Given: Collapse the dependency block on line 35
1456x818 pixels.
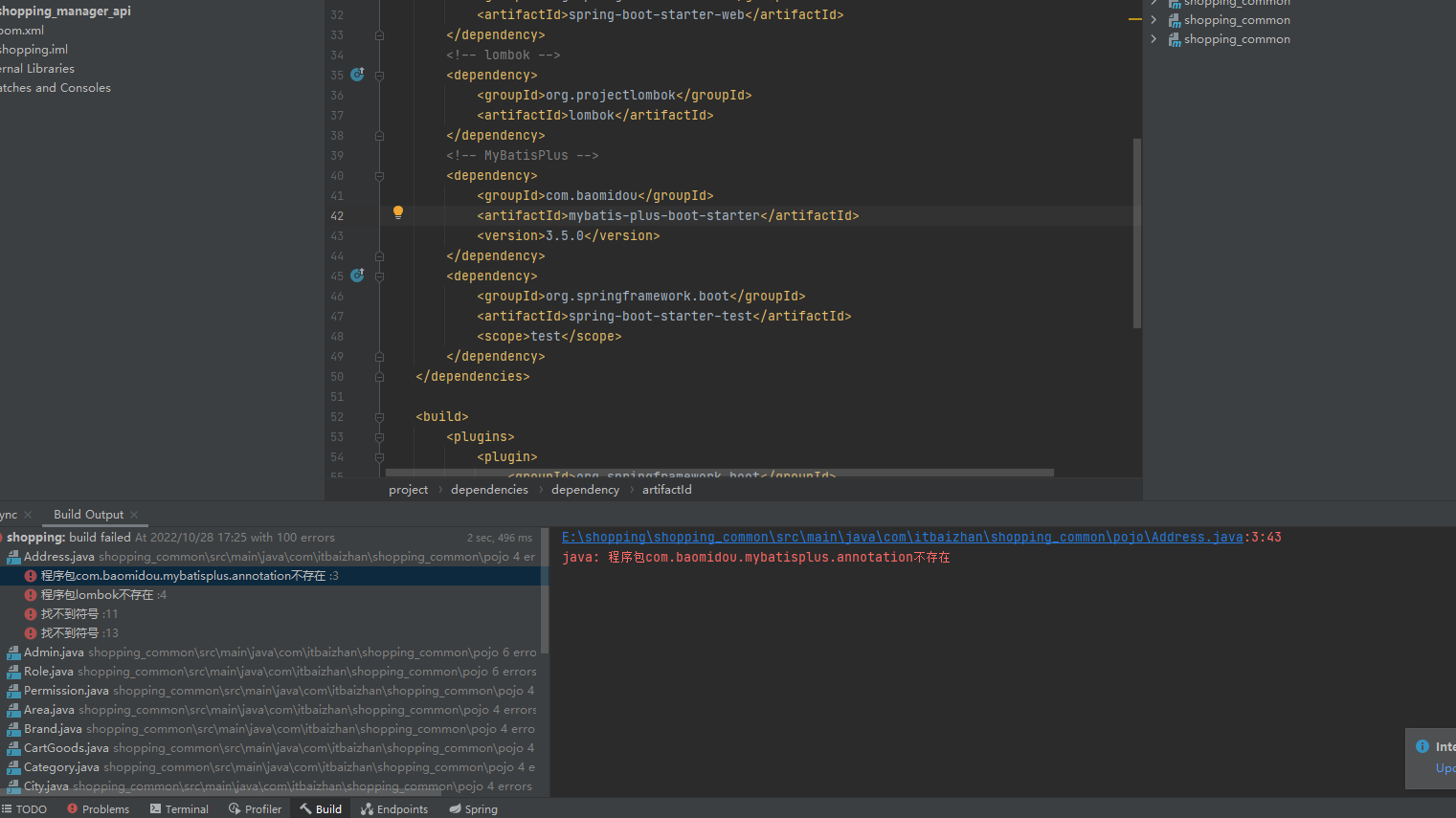Looking at the screenshot, I should pyautogui.click(x=379, y=76).
